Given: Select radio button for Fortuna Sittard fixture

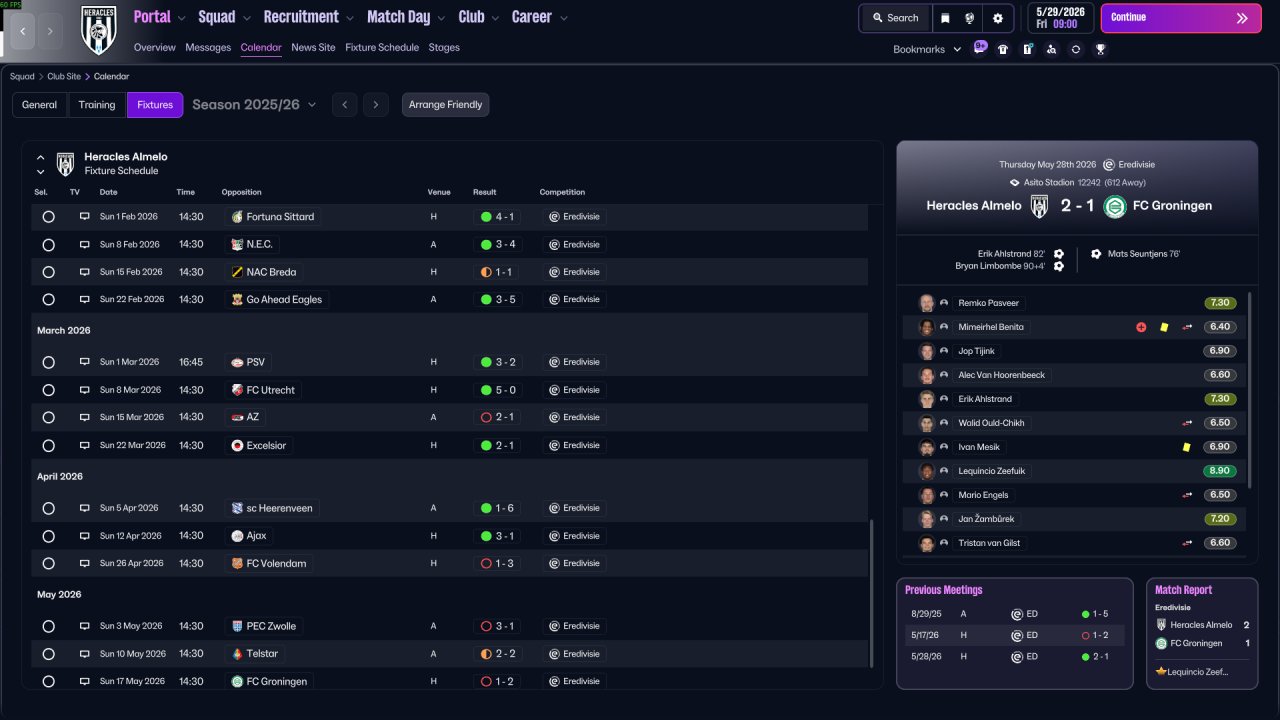Looking at the screenshot, I should pyautogui.click(x=48, y=217).
